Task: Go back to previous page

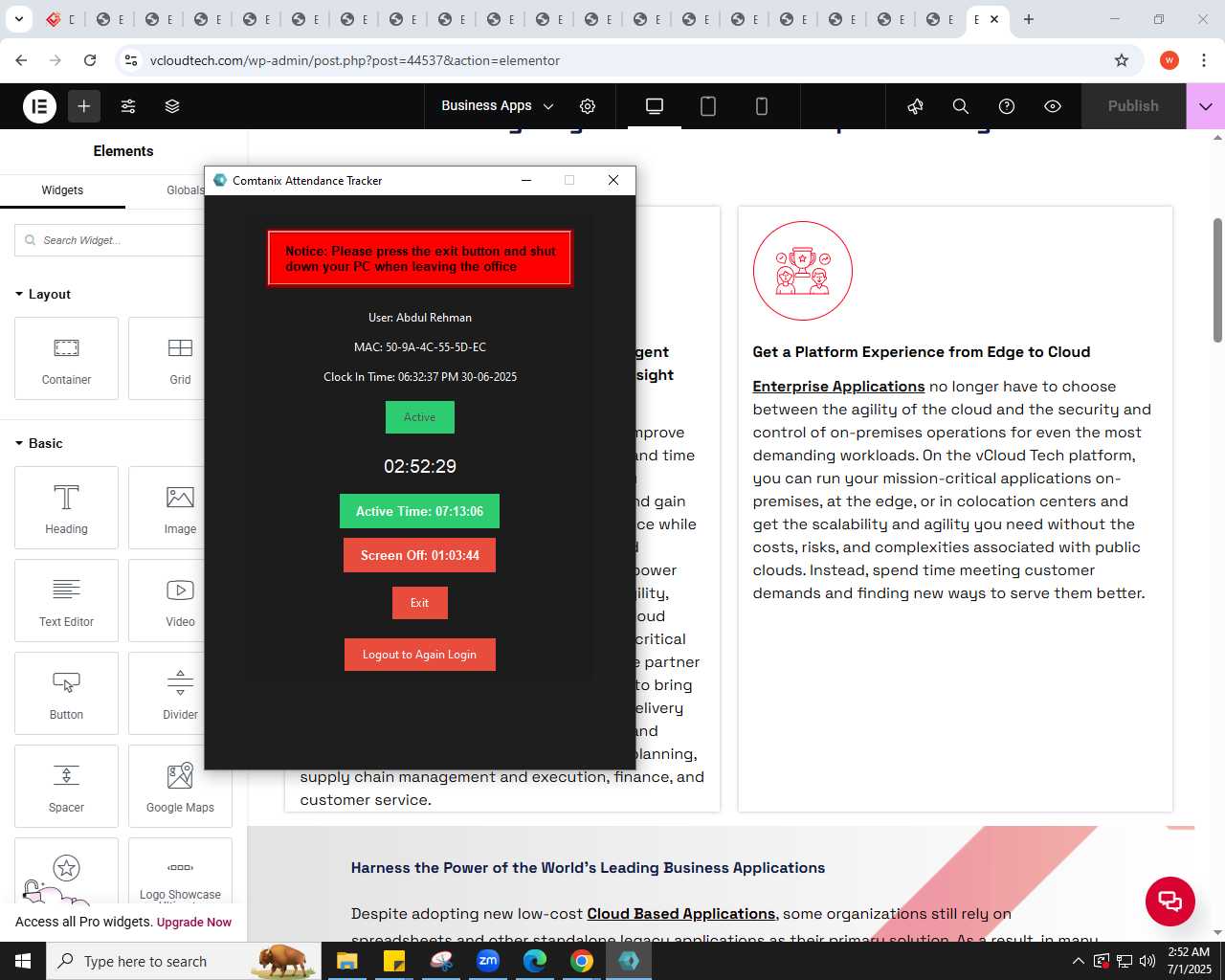Action: tap(21, 60)
